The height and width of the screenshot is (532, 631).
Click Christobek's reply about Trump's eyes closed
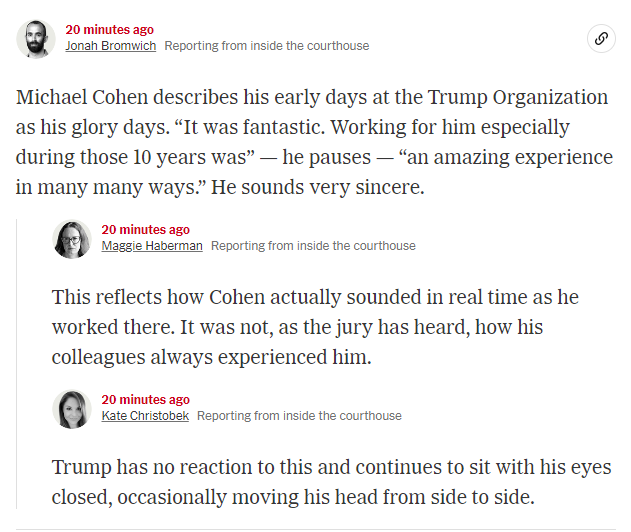click(331, 482)
